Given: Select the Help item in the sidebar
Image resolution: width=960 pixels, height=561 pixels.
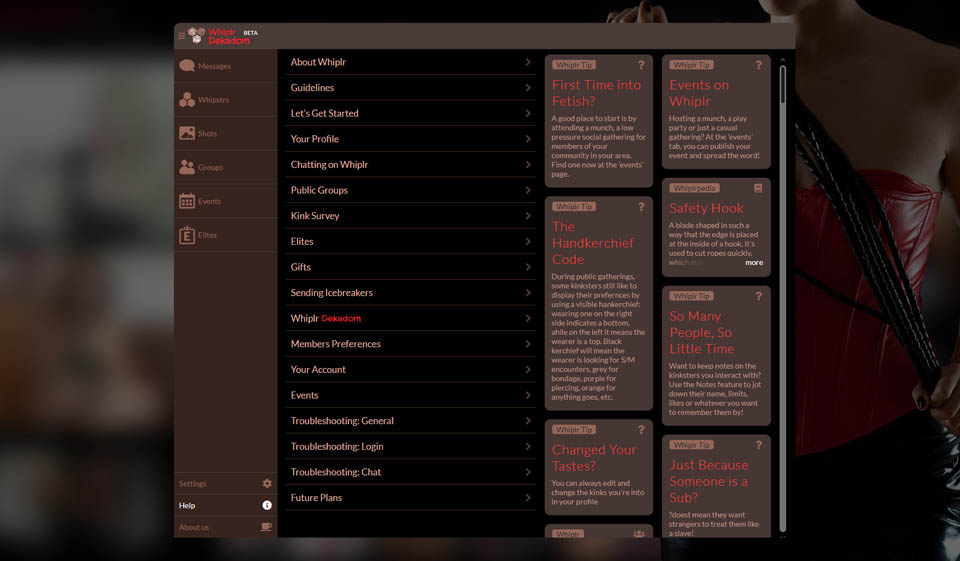Looking at the screenshot, I should click(187, 506).
